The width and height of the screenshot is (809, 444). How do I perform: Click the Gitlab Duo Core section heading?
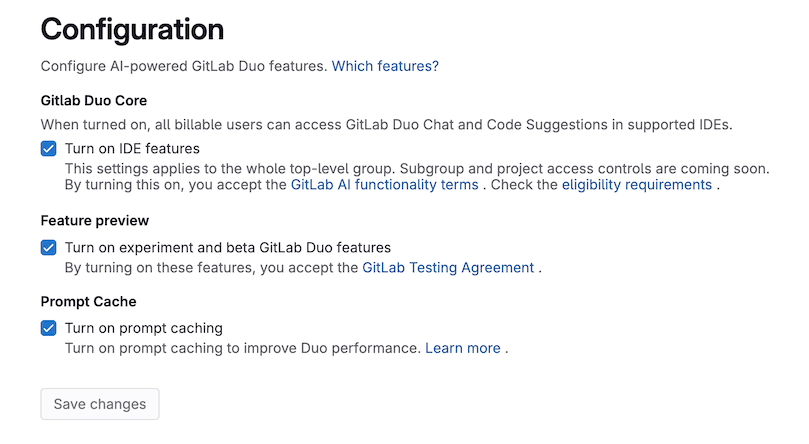[94, 101]
